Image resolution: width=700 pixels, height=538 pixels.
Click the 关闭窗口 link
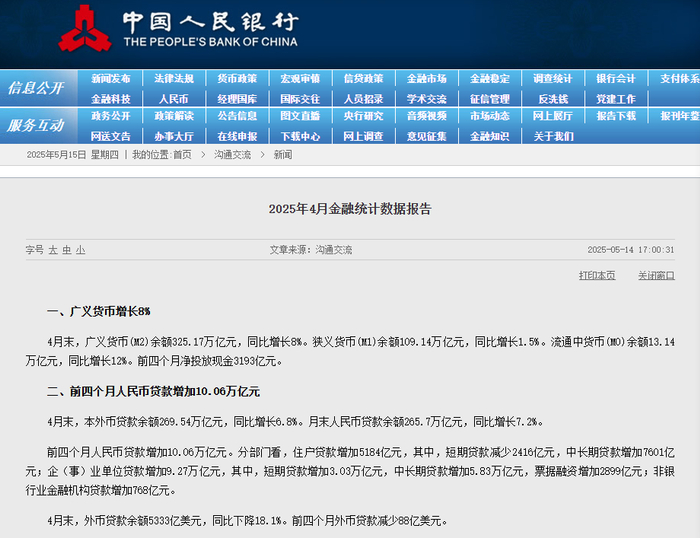click(x=656, y=275)
